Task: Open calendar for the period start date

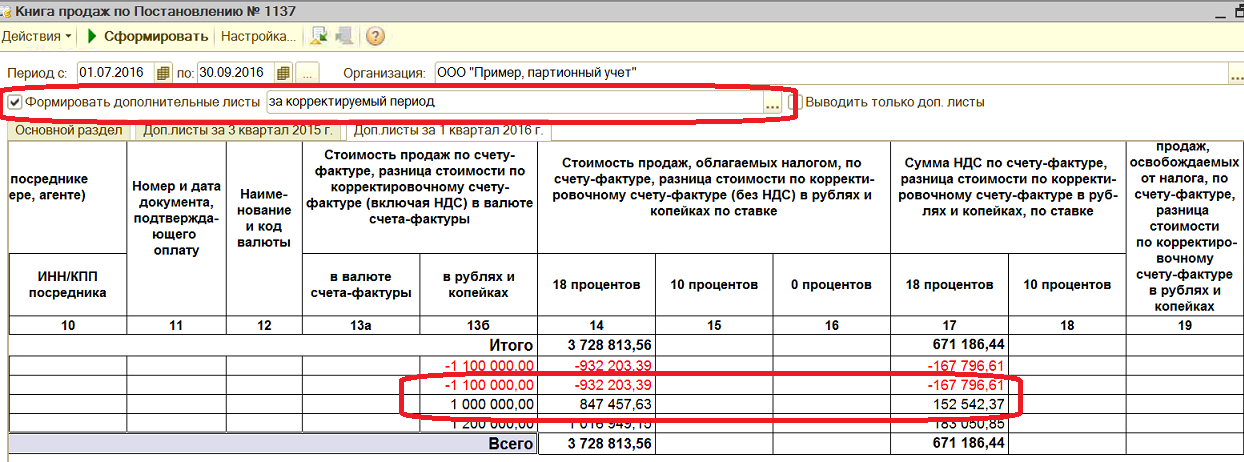Action: coord(164,73)
